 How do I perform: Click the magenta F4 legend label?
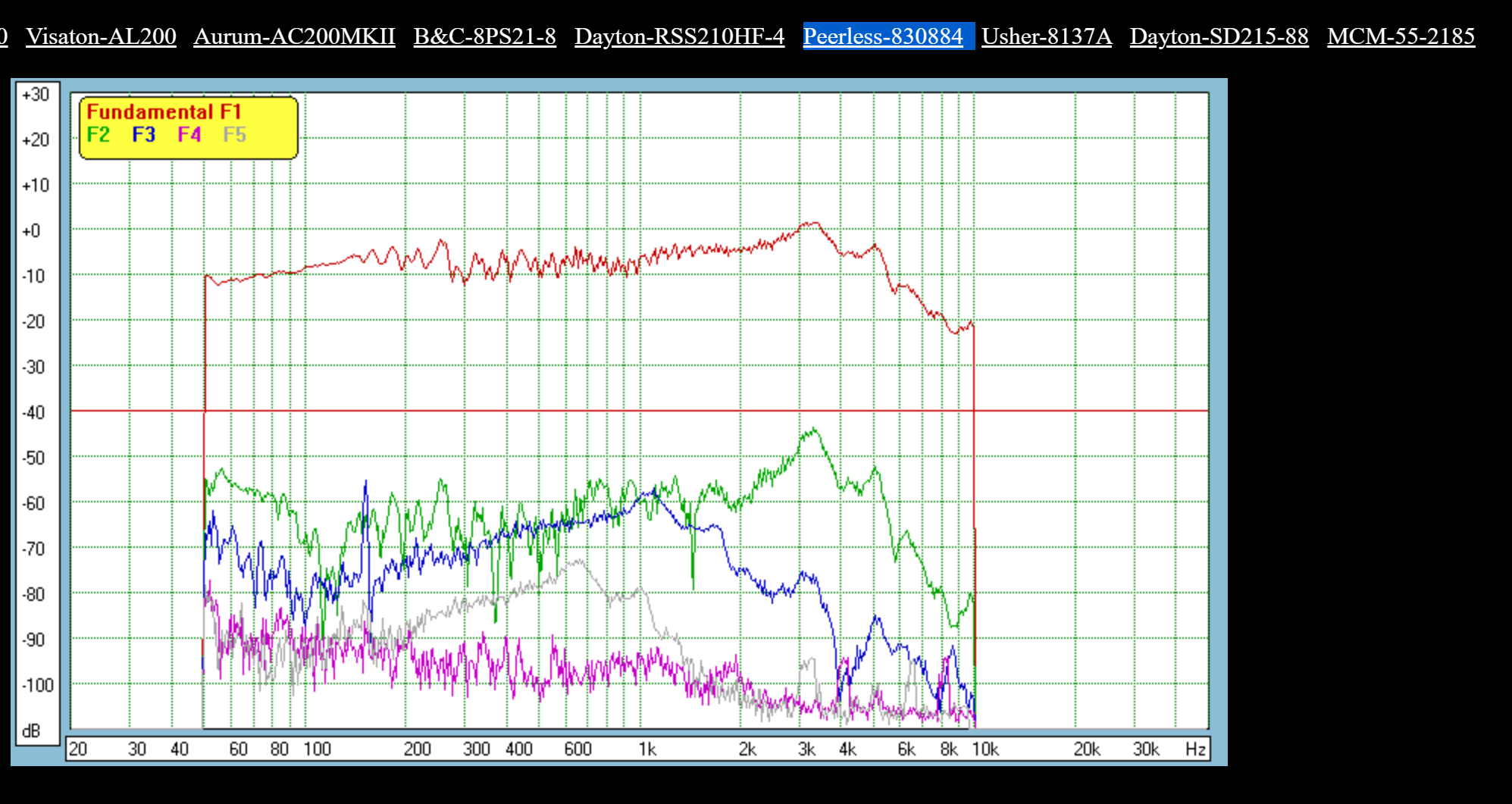click(189, 135)
